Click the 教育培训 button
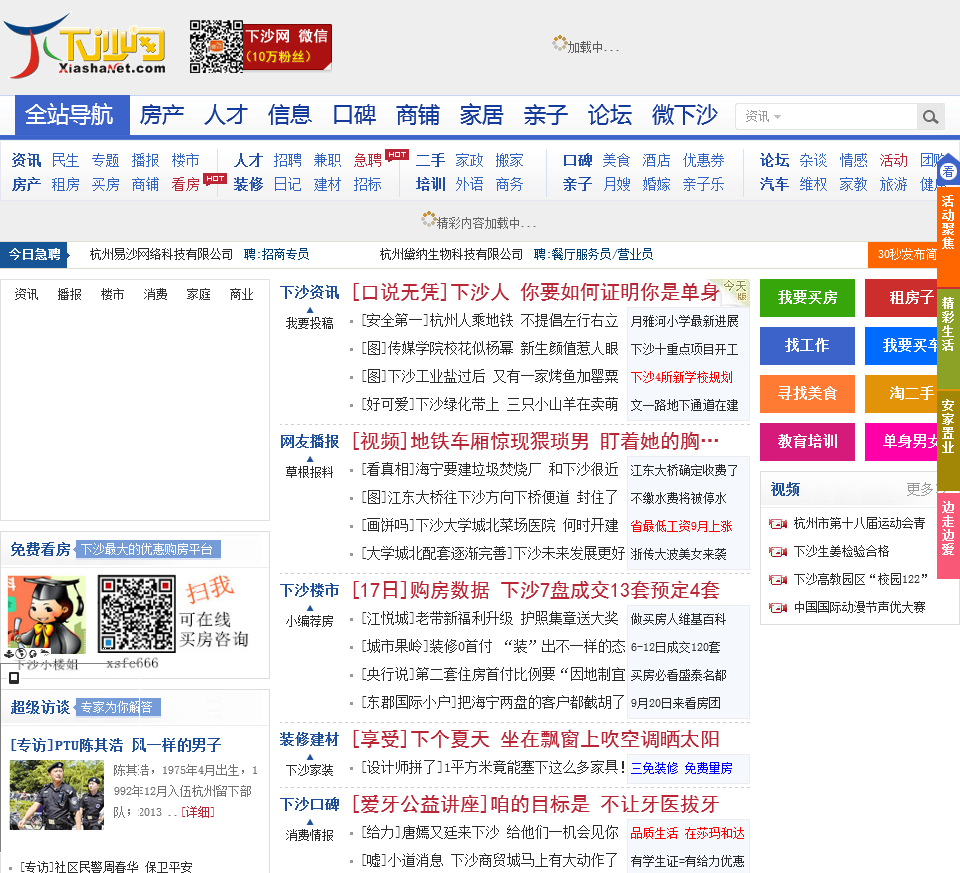The width and height of the screenshot is (960, 873). click(x=807, y=441)
